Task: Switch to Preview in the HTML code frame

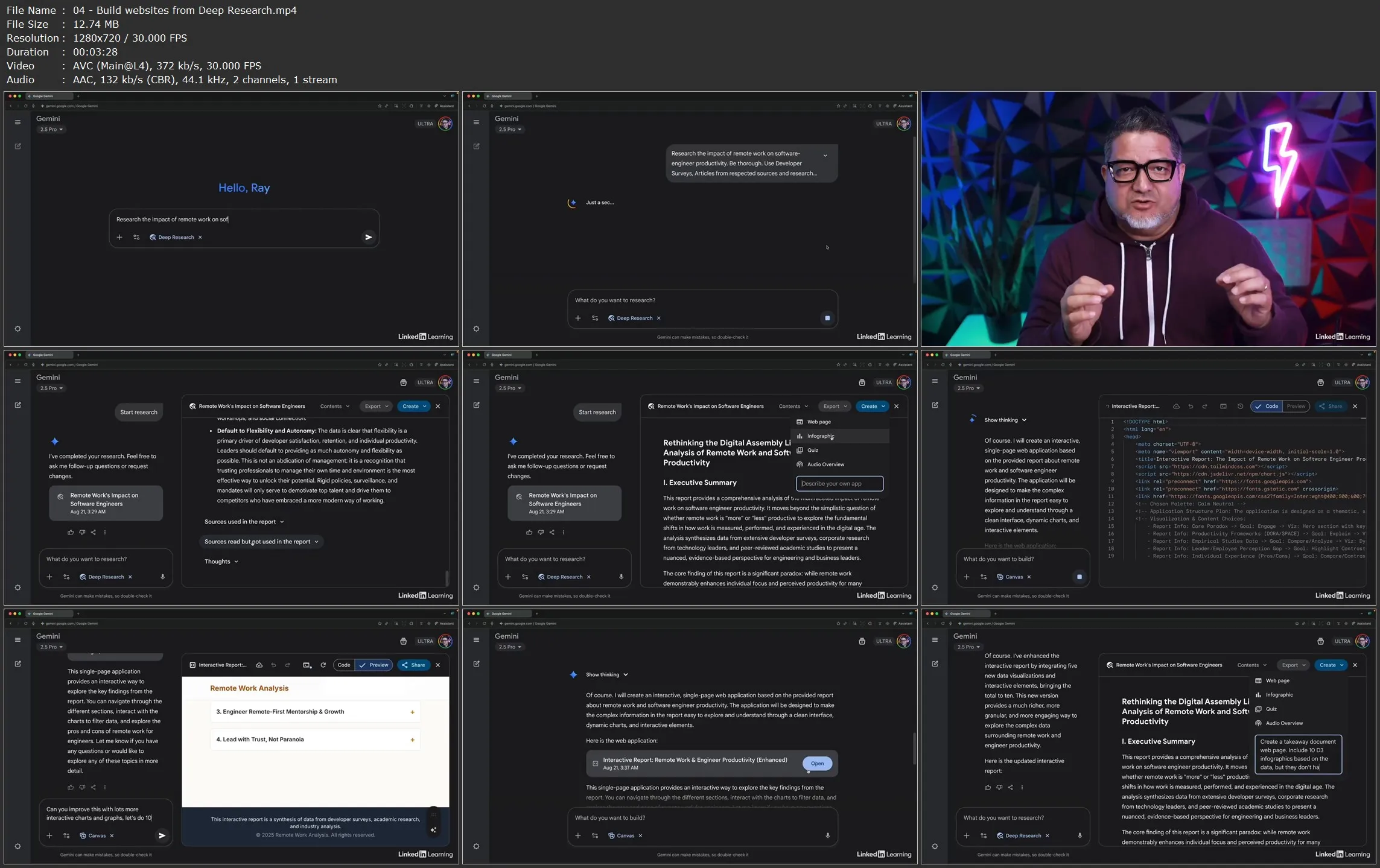Action: 1296,406
